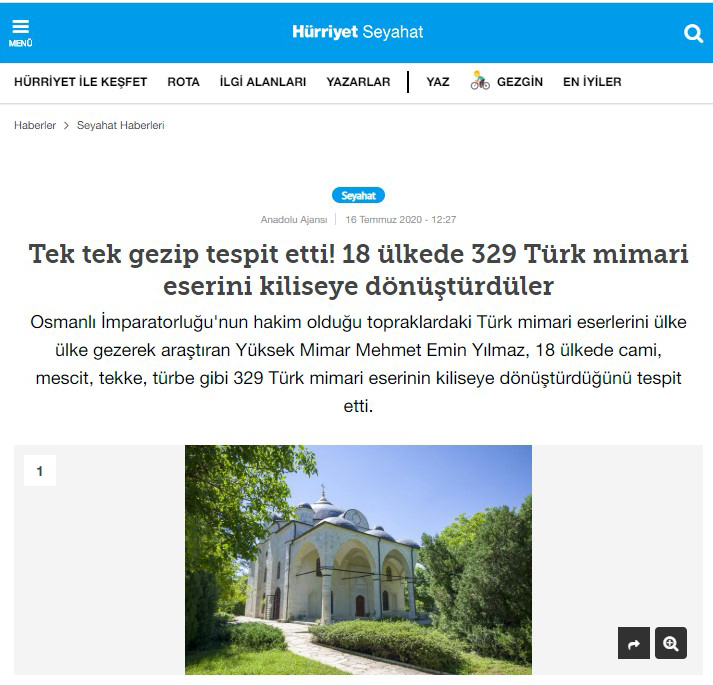Screen dimensions: 713x685
Task: Open the GEZGİN section
Action: tap(520, 82)
